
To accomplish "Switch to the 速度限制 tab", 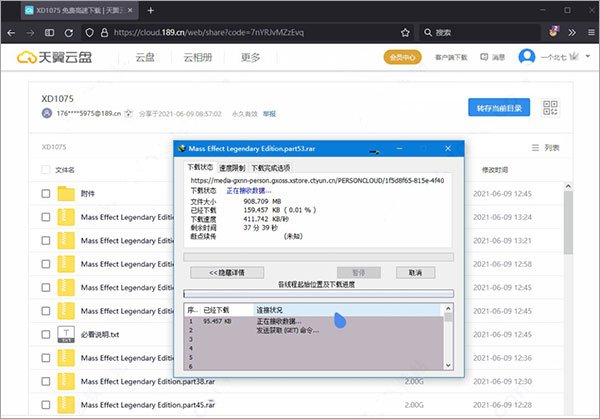I will coord(232,166).
